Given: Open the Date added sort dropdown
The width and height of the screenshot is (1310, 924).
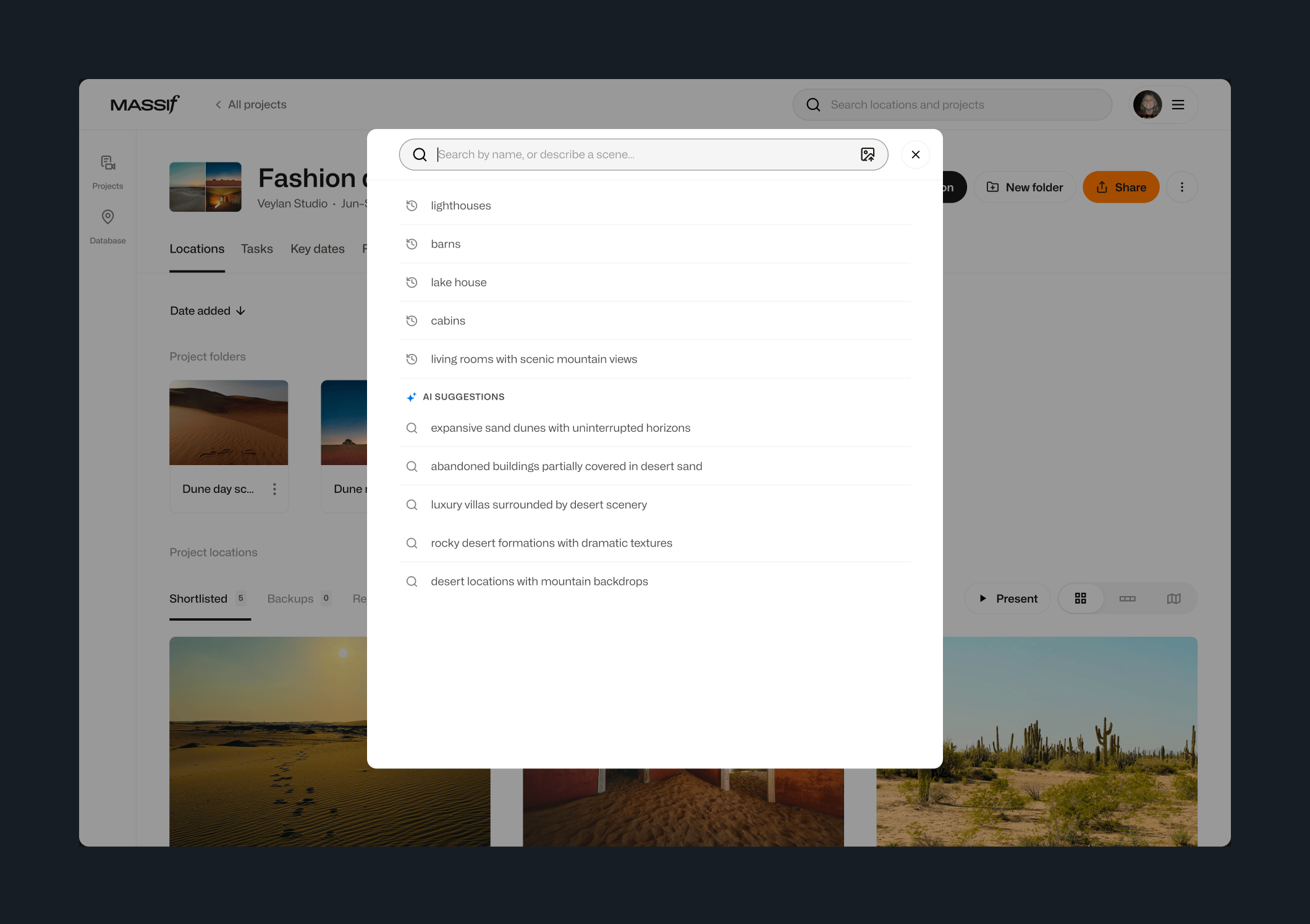Looking at the screenshot, I should click(x=208, y=311).
